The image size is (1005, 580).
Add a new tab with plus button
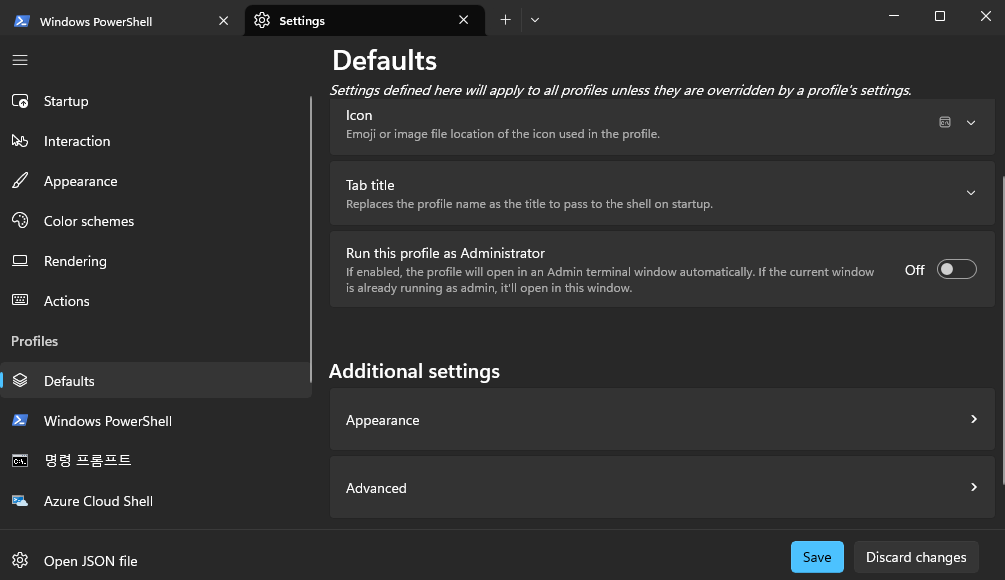[505, 20]
